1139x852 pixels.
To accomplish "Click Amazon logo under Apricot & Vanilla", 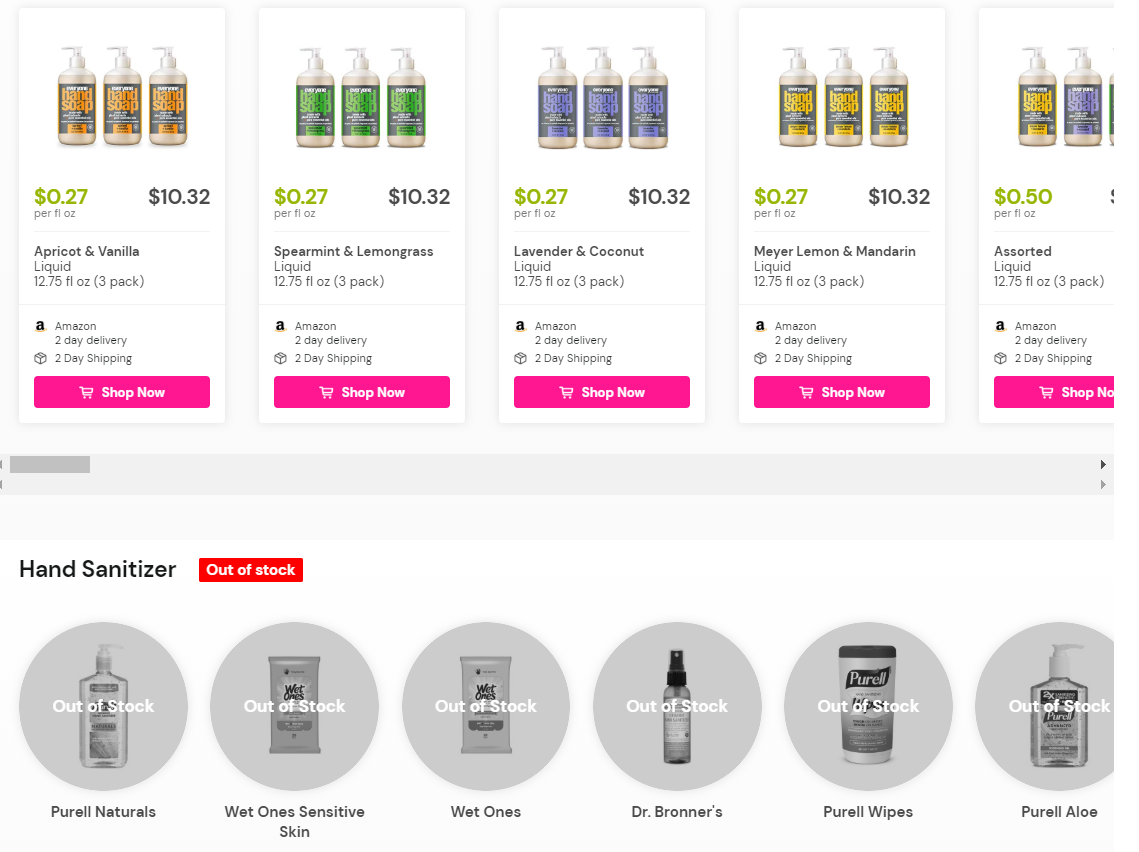I will (x=41, y=326).
